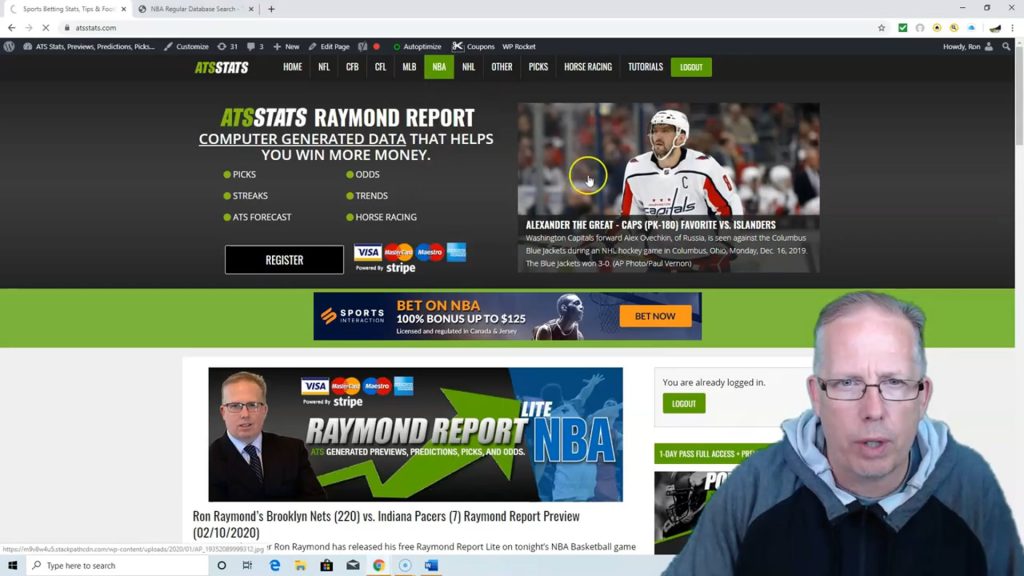Click BET NOW on the Sports Interaction banner
The image size is (1024, 576).
click(655, 316)
